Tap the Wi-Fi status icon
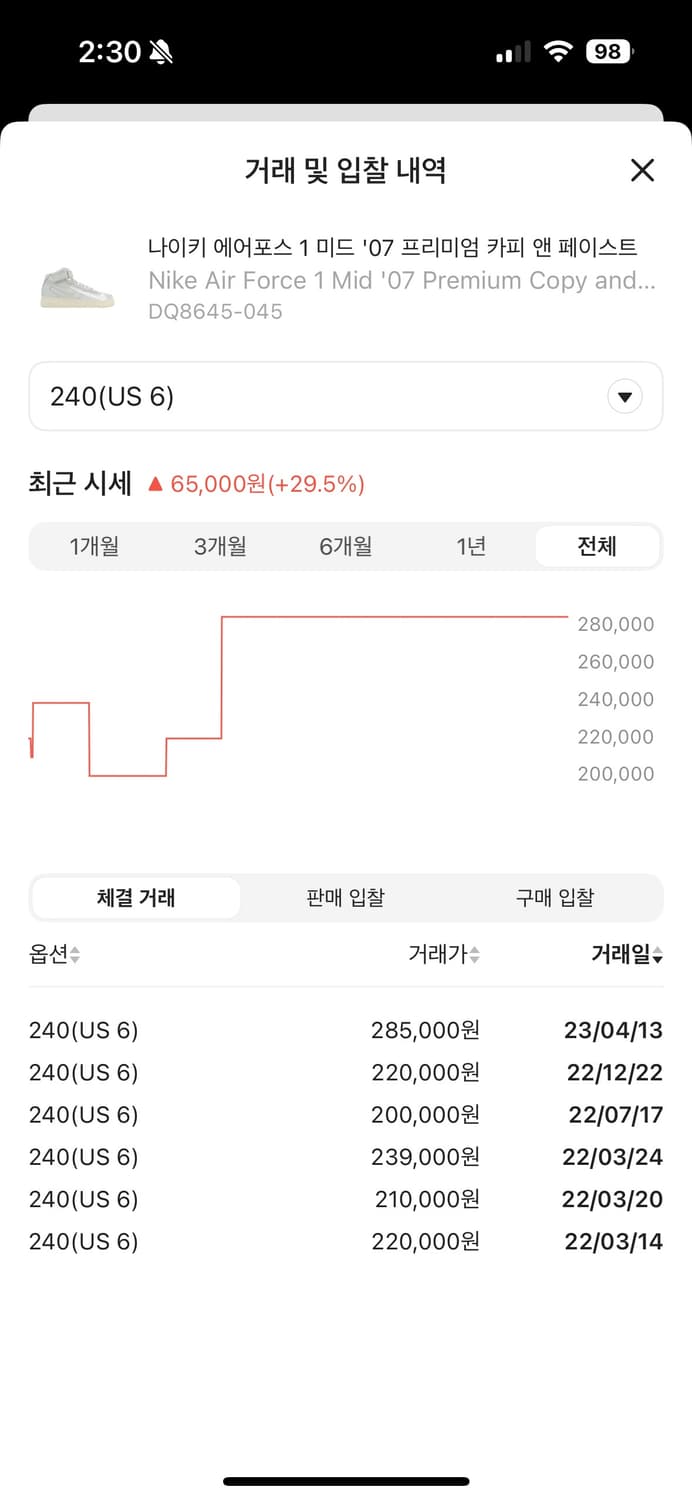 coord(558,50)
